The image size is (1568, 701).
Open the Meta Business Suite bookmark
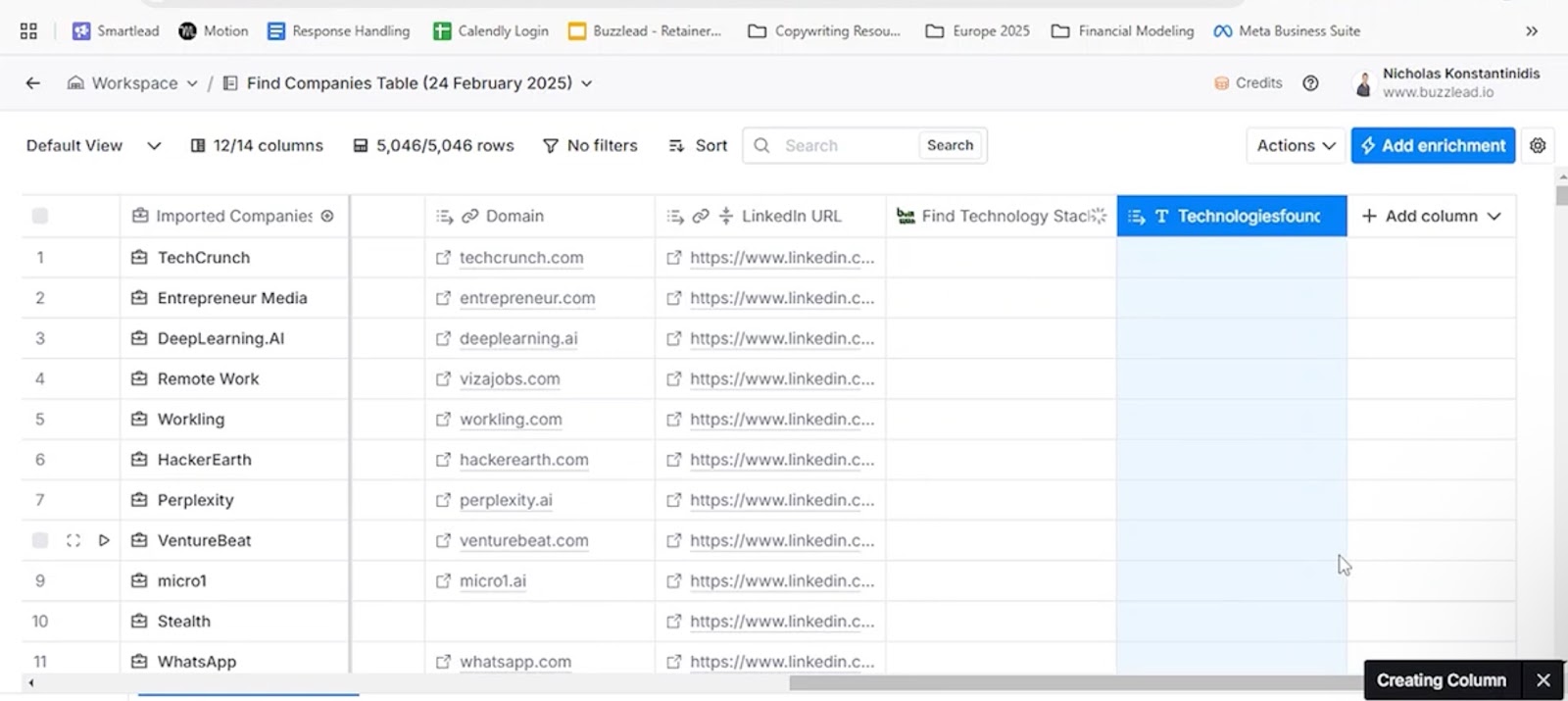coord(1287,31)
